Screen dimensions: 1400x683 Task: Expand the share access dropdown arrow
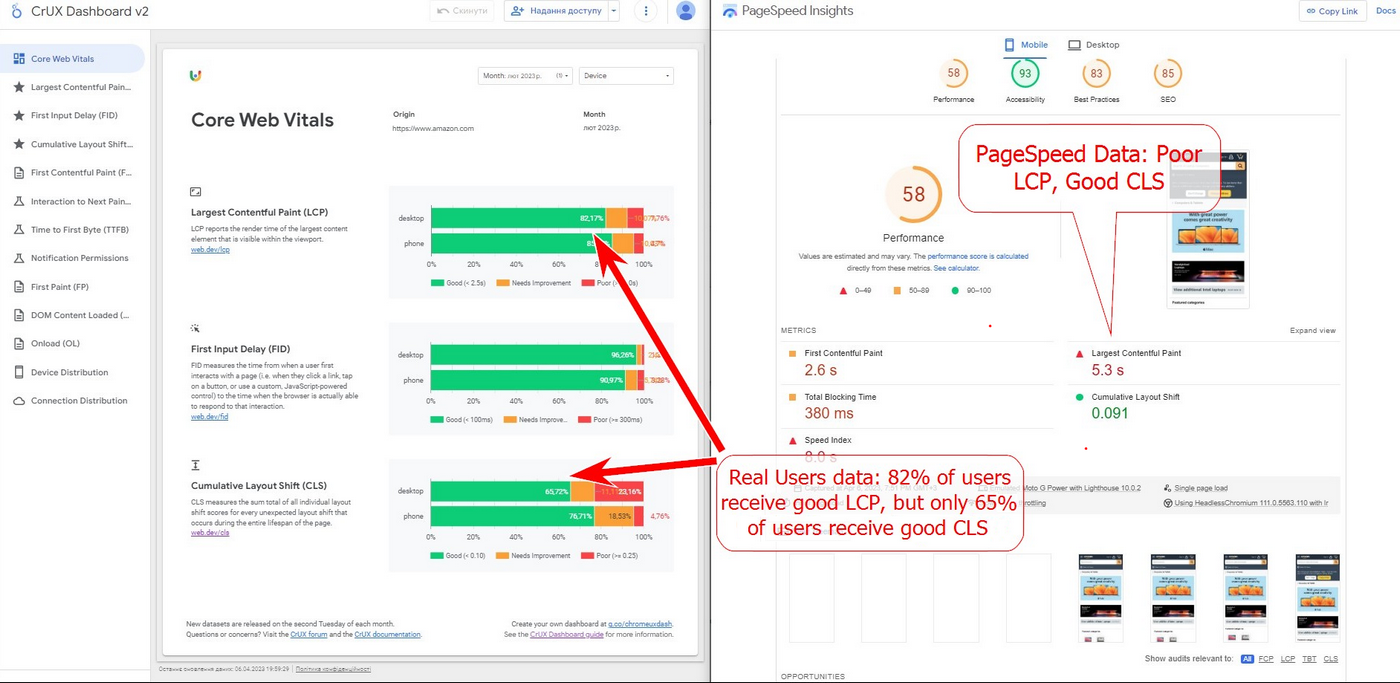[613, 11]
